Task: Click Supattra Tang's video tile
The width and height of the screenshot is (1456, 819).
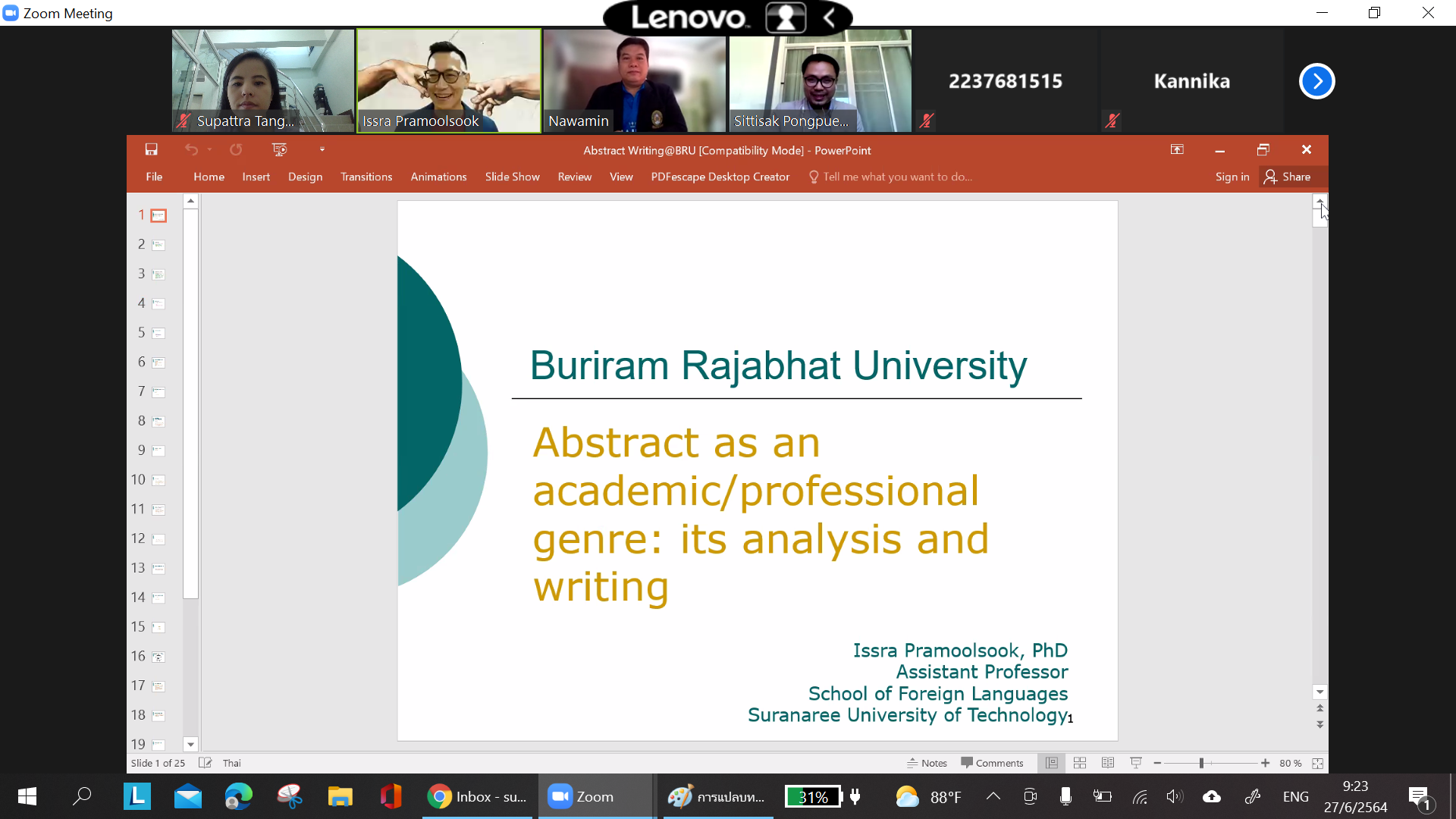Action: tap(263, 80)
